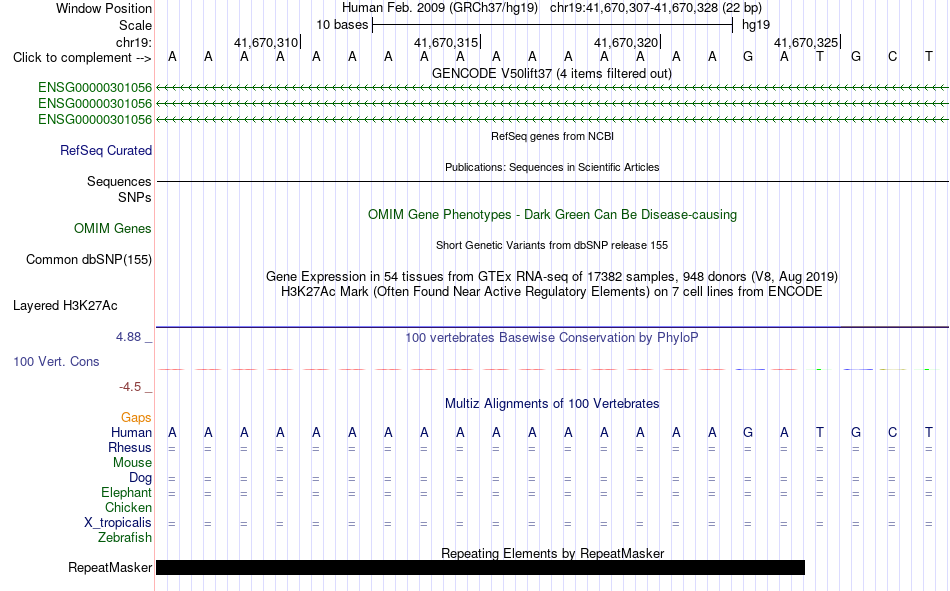Click the Mouse species label
This screenshot has width=950, height=591.
(132, 462)
